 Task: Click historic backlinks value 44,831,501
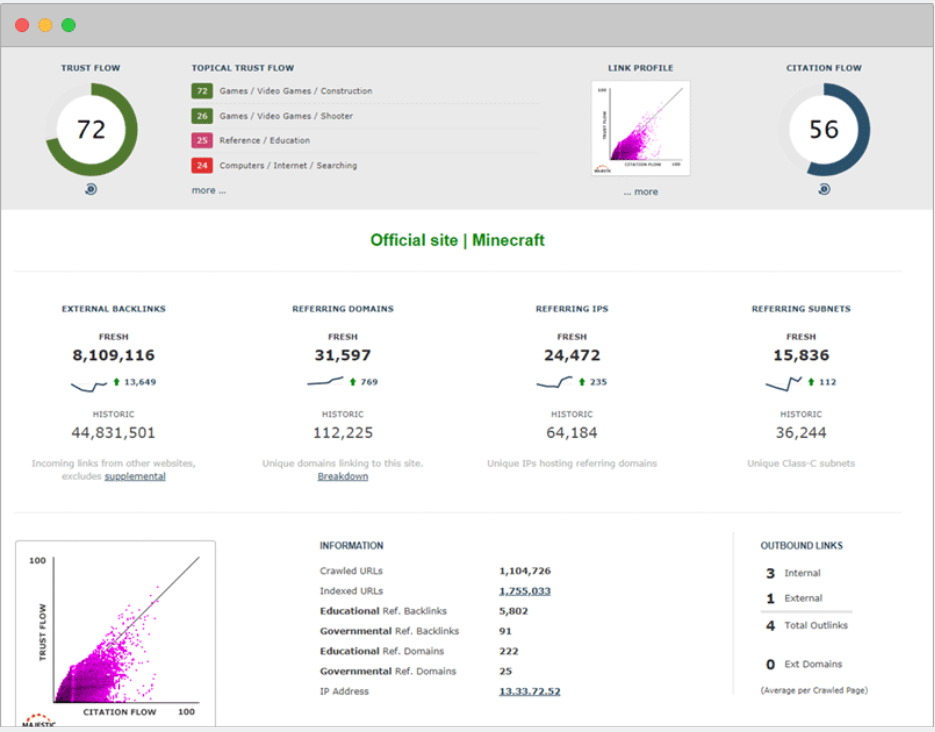(x=113, y=433)
